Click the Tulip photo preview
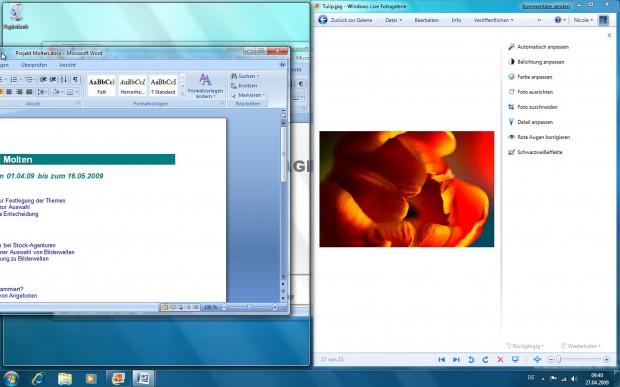Screen dimensions: 620x387 pyautogui.click(x=406, y=189)
